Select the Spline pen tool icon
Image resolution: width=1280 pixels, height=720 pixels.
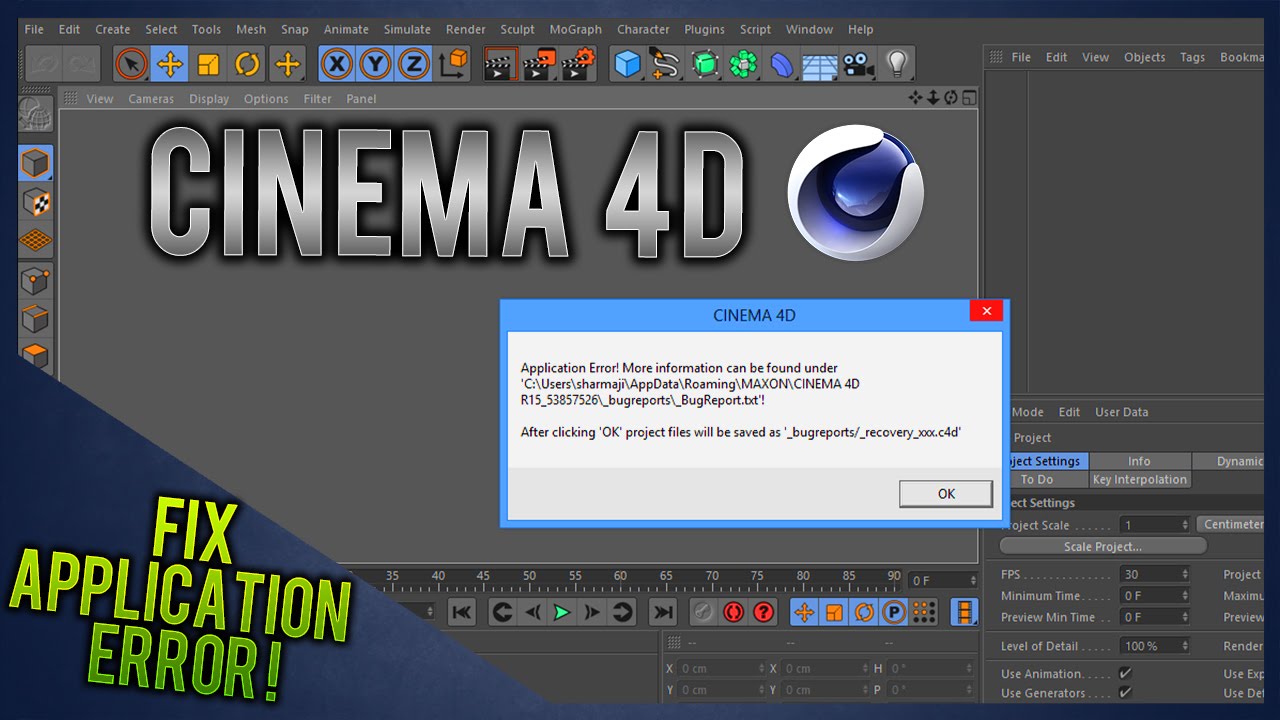(666, 65)
